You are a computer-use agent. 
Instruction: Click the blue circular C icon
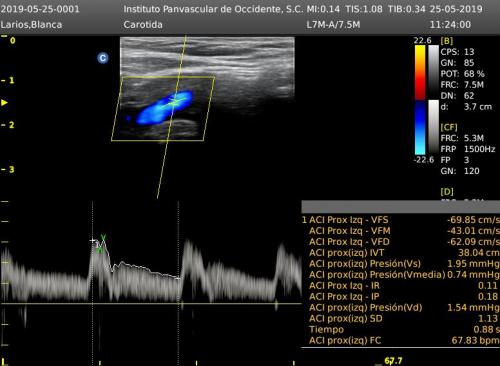[x=103, y=58]
